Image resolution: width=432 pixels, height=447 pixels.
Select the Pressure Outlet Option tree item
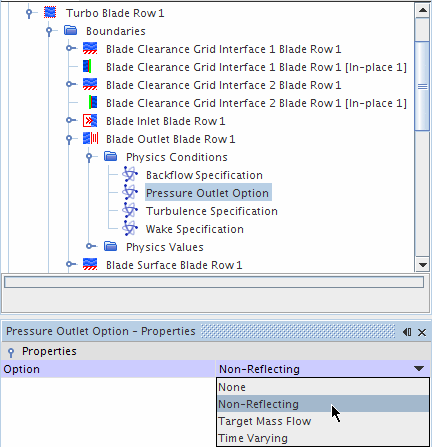[x=208, y=193]
